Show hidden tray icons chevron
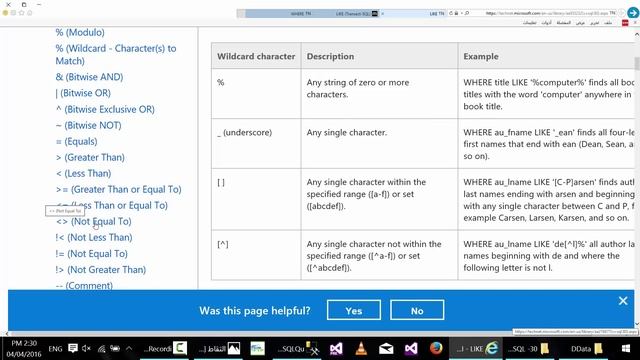 coord(129,348)
